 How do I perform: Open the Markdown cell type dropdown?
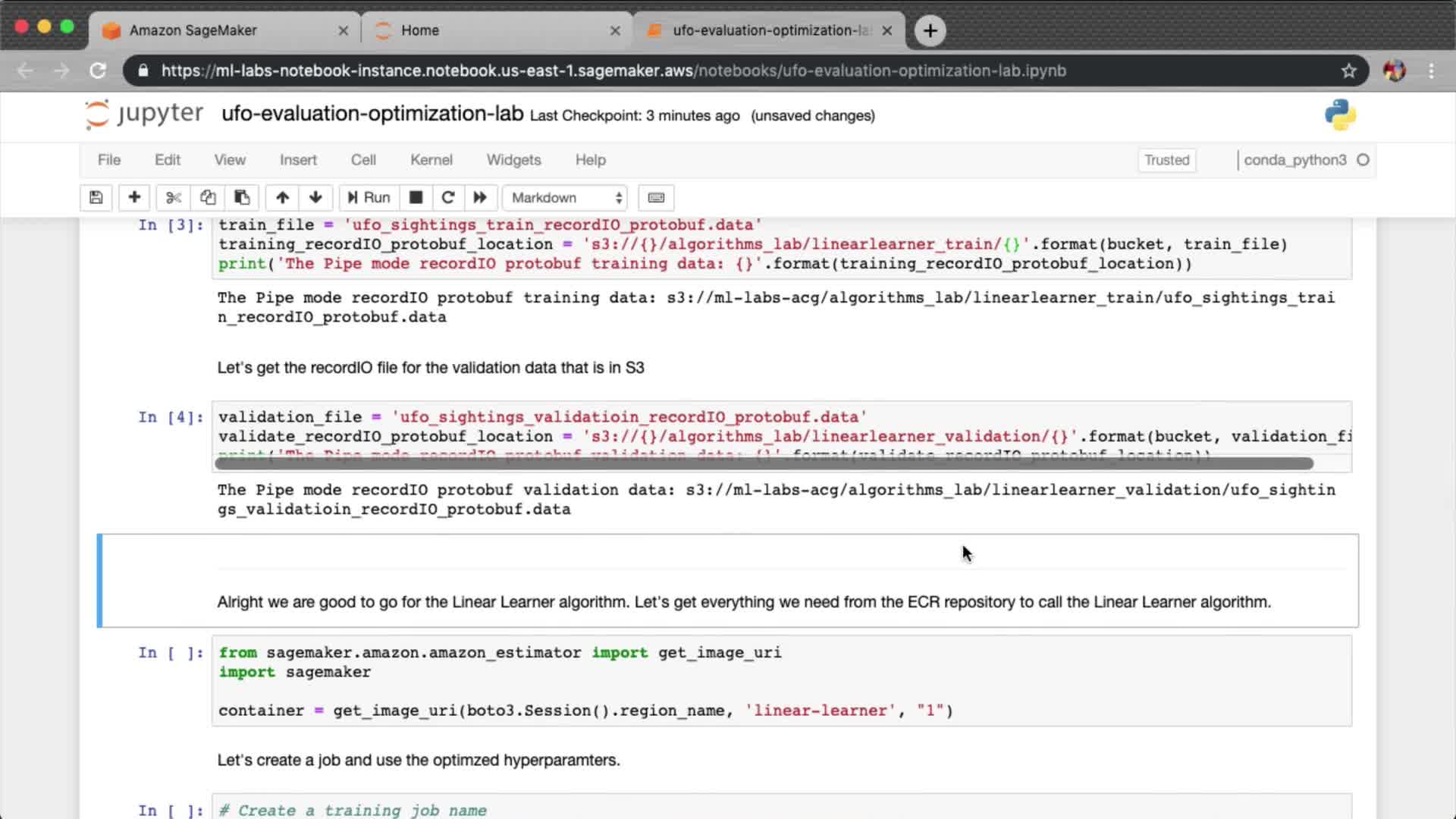coord(566,197)
